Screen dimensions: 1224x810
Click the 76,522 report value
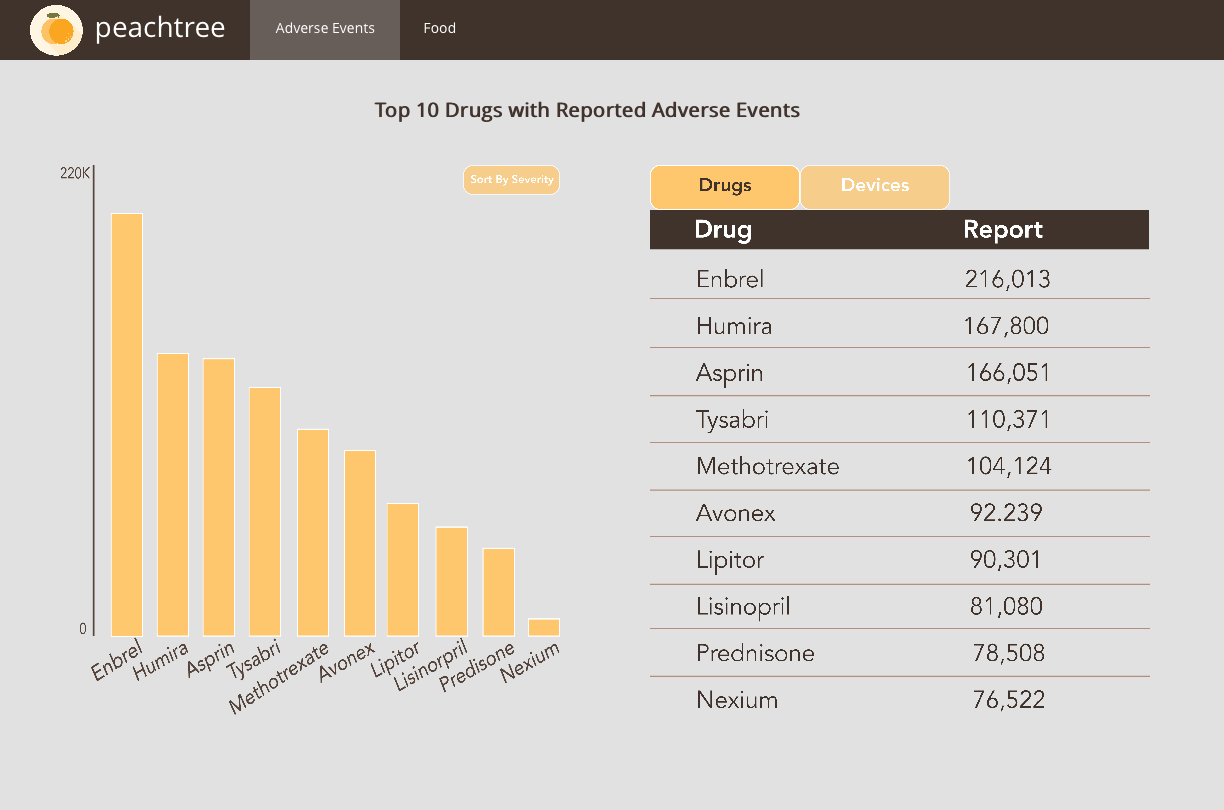coord(1009,700)
